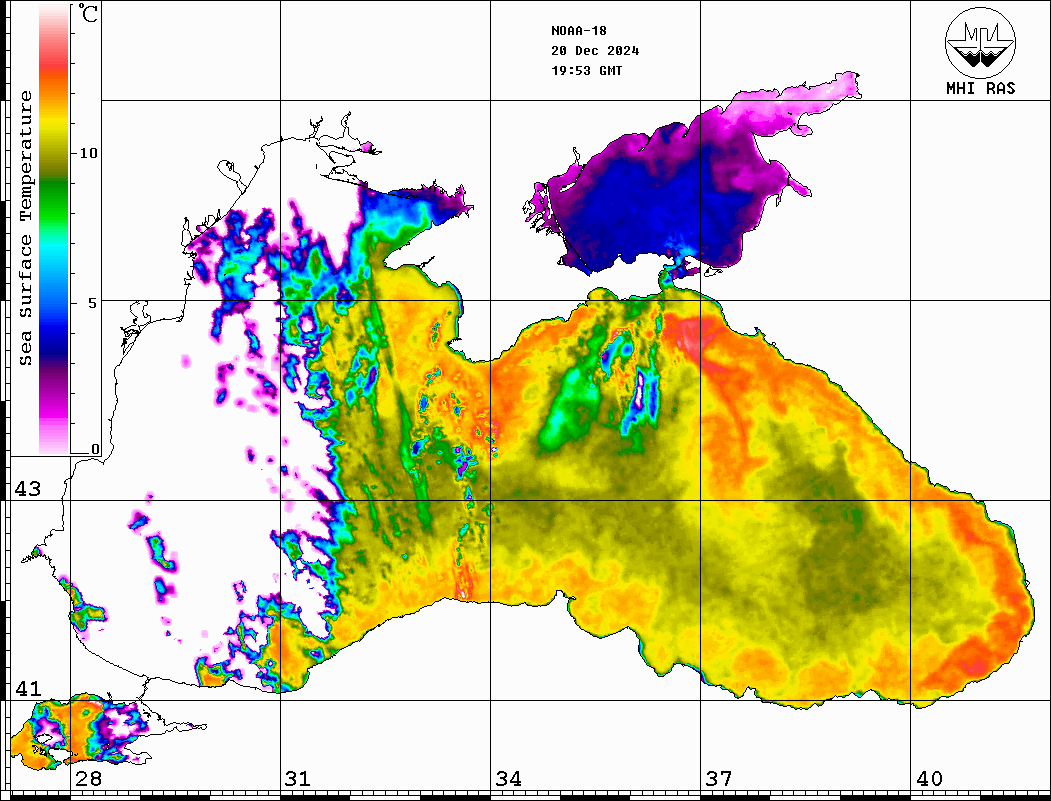Click the MHI RAS logo emblem
The image size is (1051, 801).
[980, 42]
